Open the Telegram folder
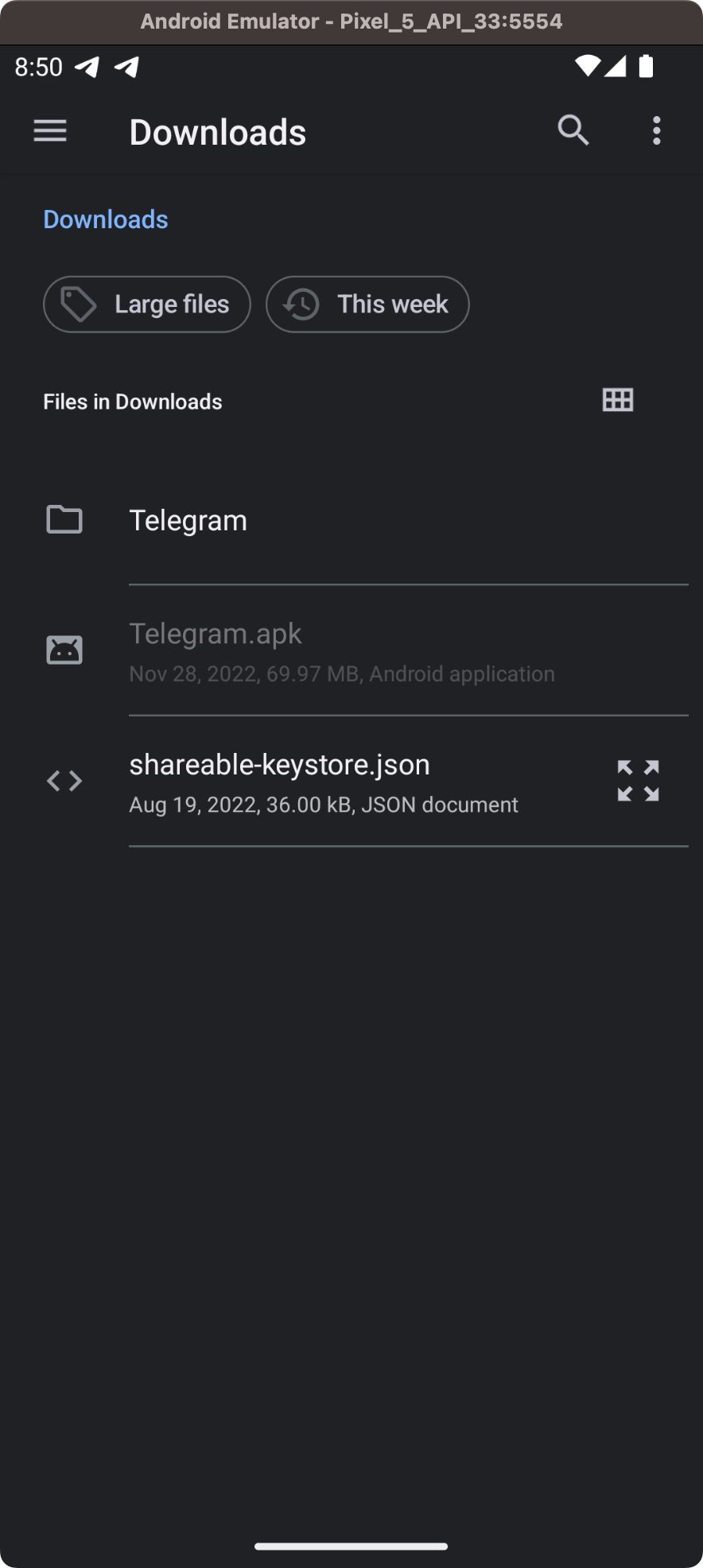The width and height of the screenshot is (703, 1568). pyautogui.click(x=188, y=521)
